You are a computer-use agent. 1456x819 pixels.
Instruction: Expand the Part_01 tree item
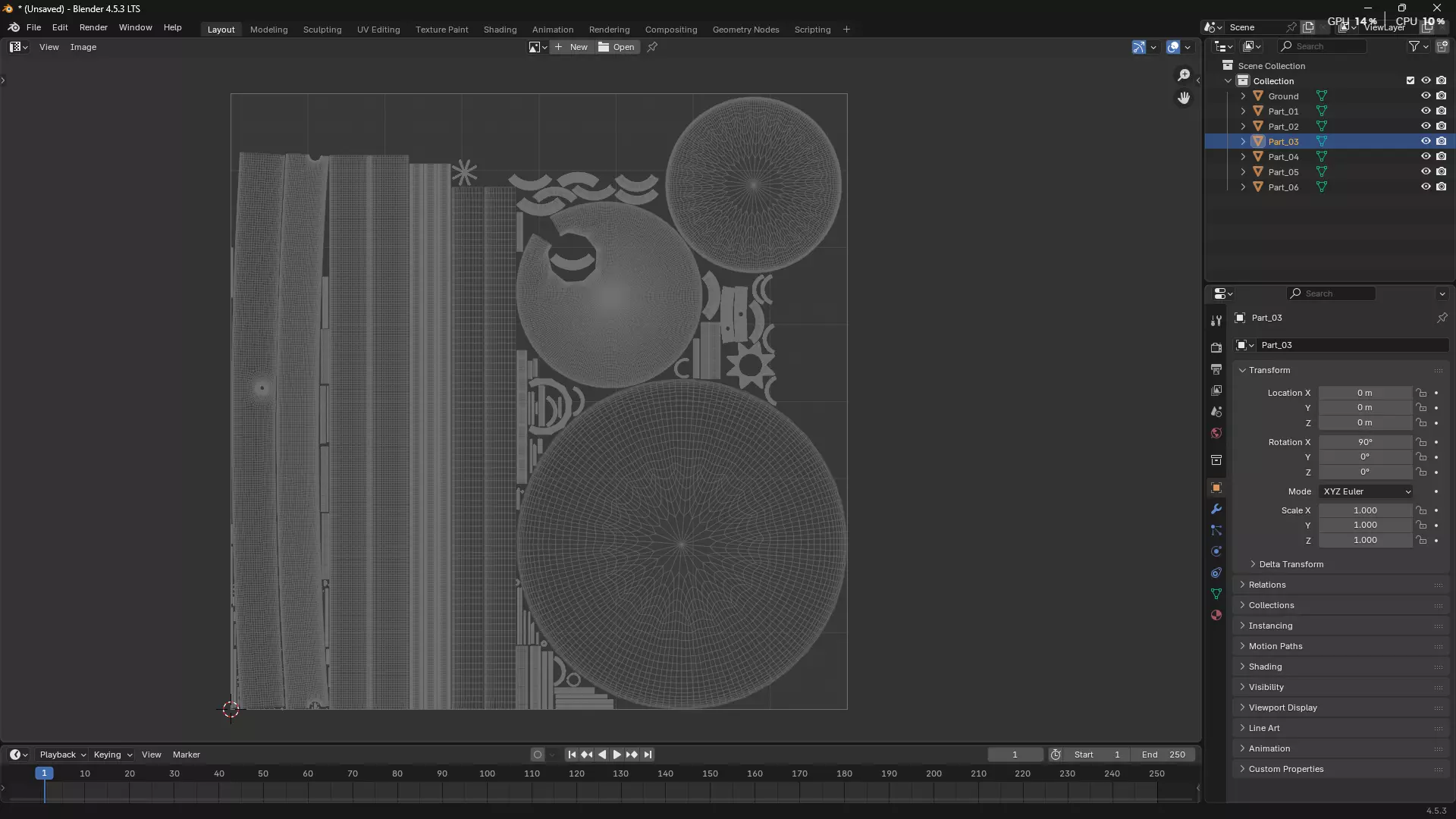[1243, 111]
